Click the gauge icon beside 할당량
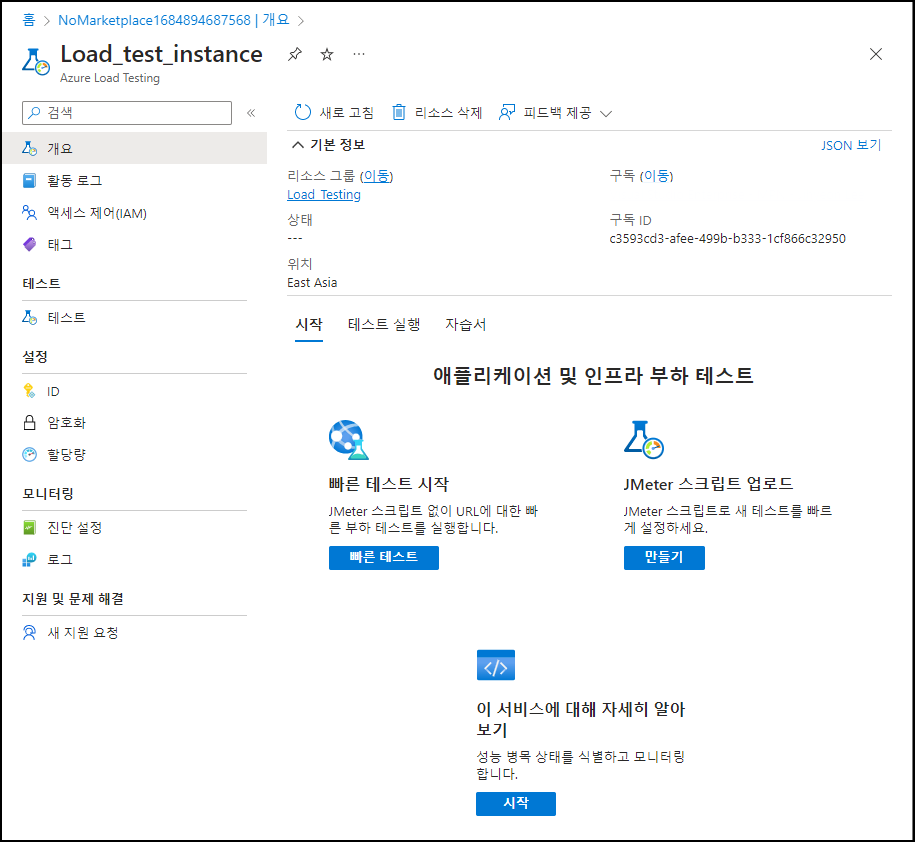Viewport: 915px width, 842px height. [29, 454]
